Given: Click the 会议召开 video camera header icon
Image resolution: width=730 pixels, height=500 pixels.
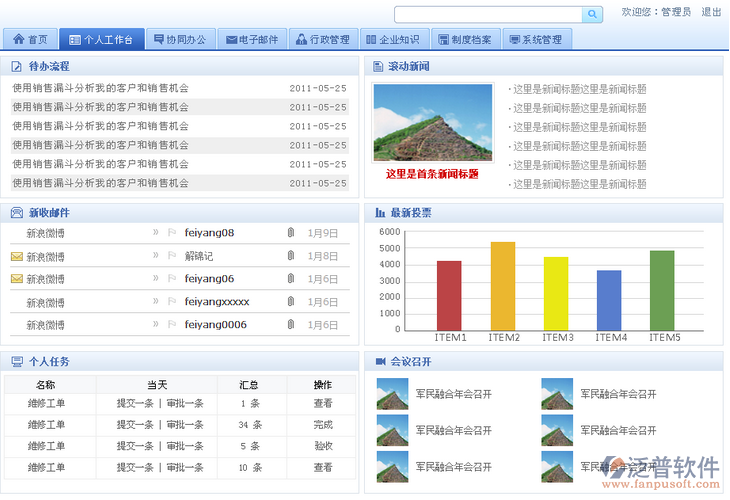Looking at the screenshot, I should tap(380, 361).
